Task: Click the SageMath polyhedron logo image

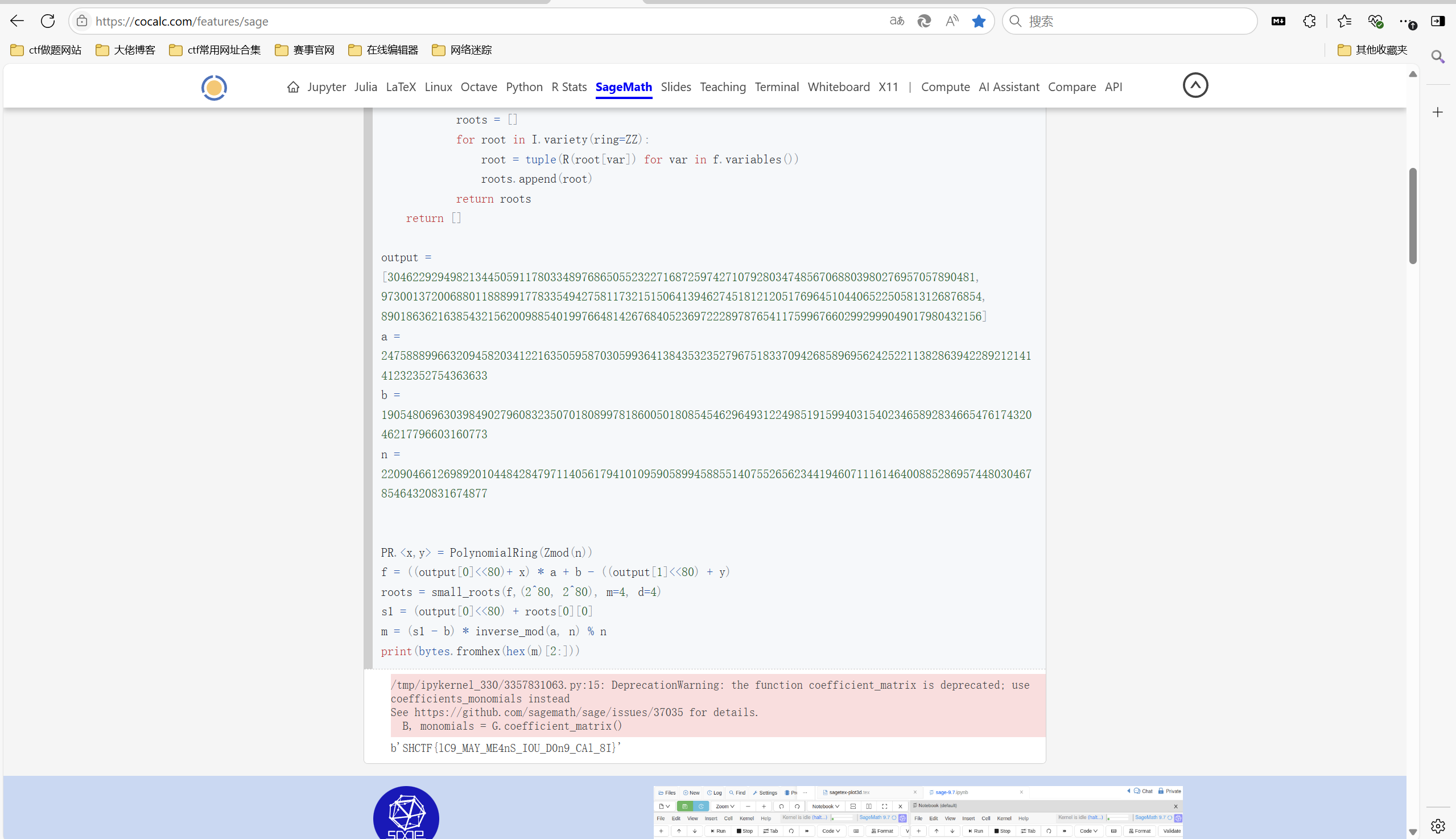Action: (406, 813)
